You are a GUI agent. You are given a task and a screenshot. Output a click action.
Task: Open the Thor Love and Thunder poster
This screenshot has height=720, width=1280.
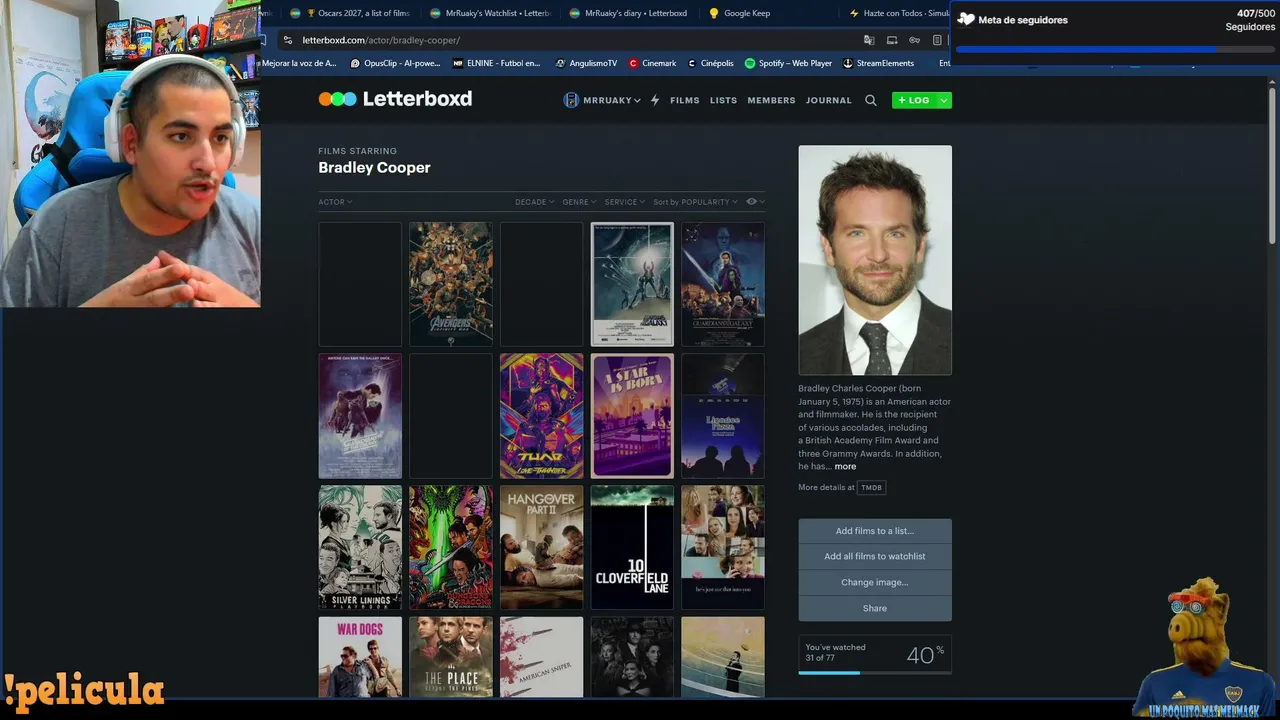point(541,416)
